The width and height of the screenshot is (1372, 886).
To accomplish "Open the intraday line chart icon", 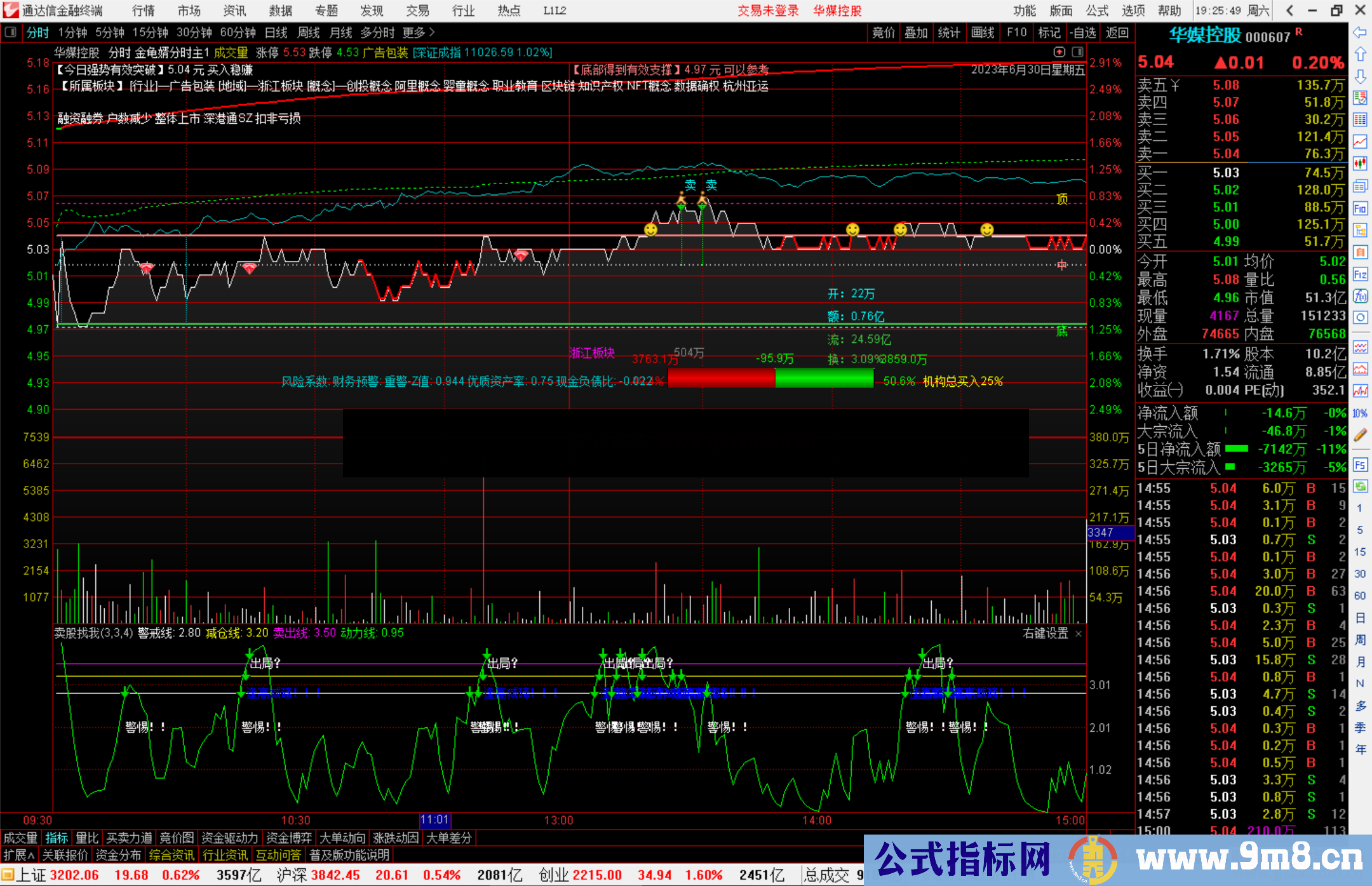I will click(x=1360, y=142).
